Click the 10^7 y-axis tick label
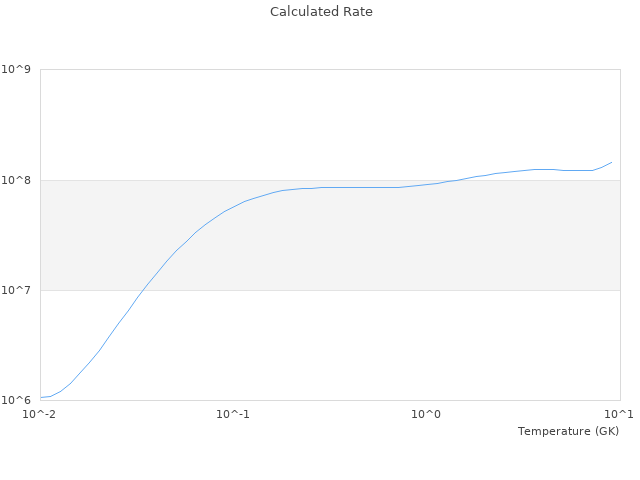The width and height of the screenshot is (640, 480). (x=17, y=290)
